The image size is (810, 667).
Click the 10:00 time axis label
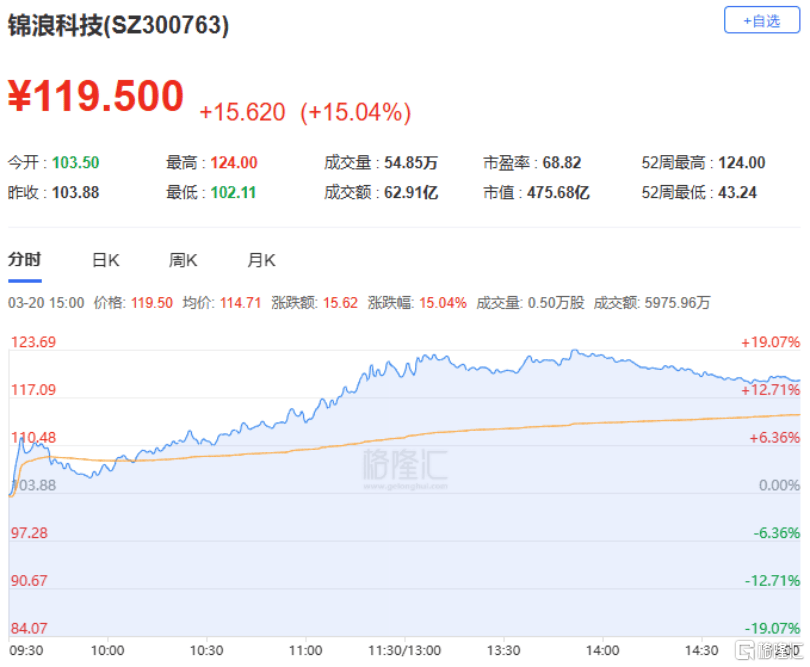click(106, 649)
